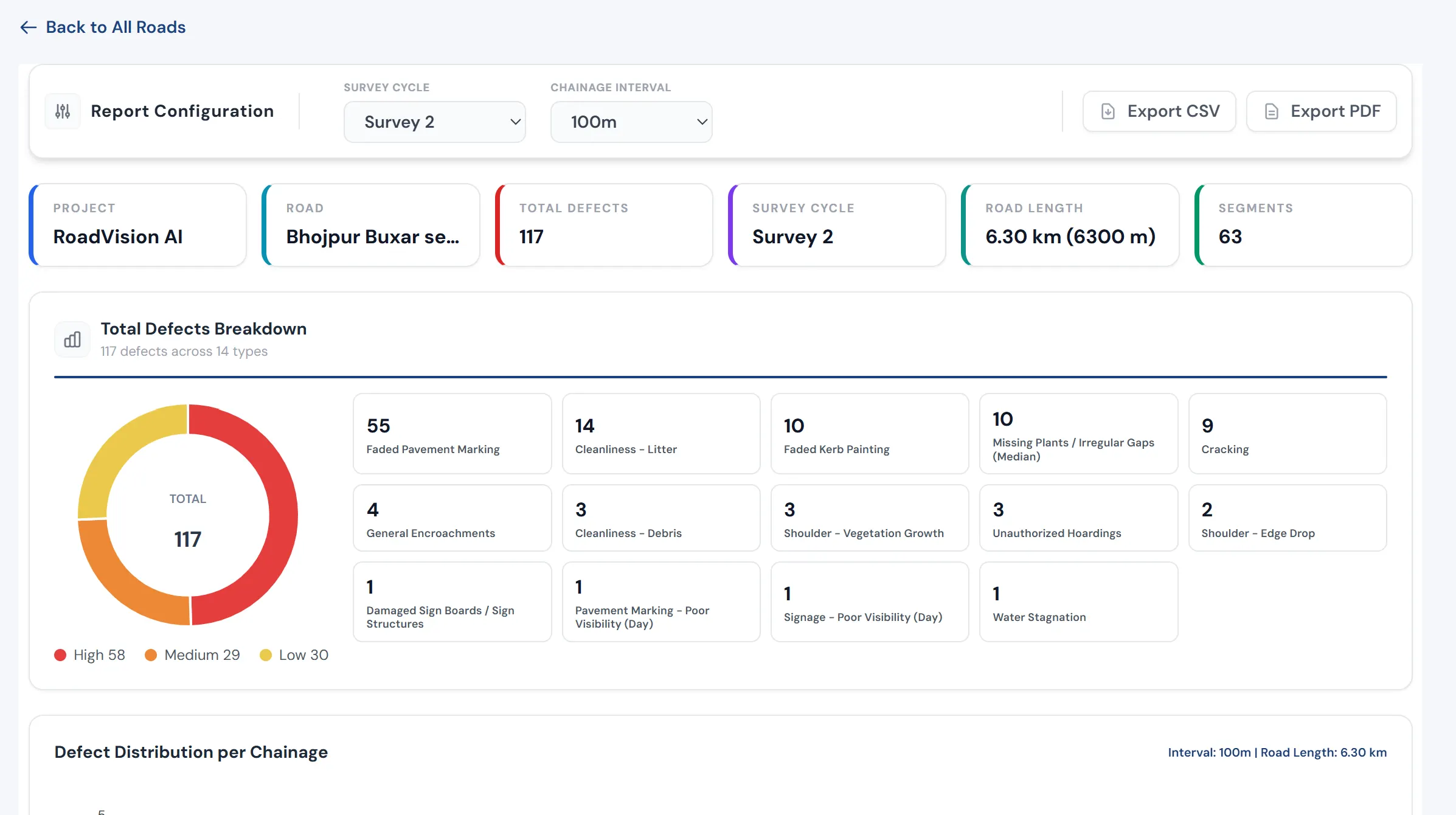Select the Damaged Sign Boards tile

(452, 602)
